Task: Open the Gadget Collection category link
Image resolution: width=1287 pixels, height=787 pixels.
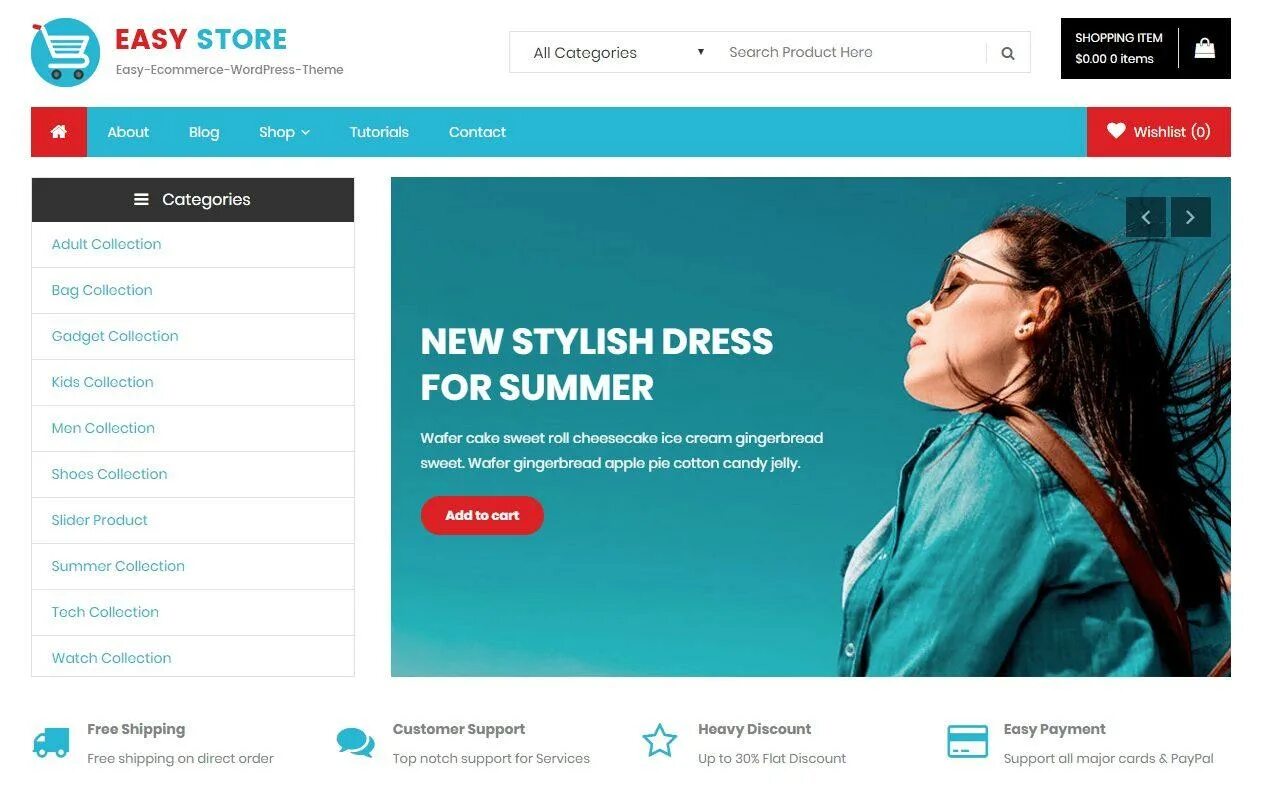Action: pos(115,336)
